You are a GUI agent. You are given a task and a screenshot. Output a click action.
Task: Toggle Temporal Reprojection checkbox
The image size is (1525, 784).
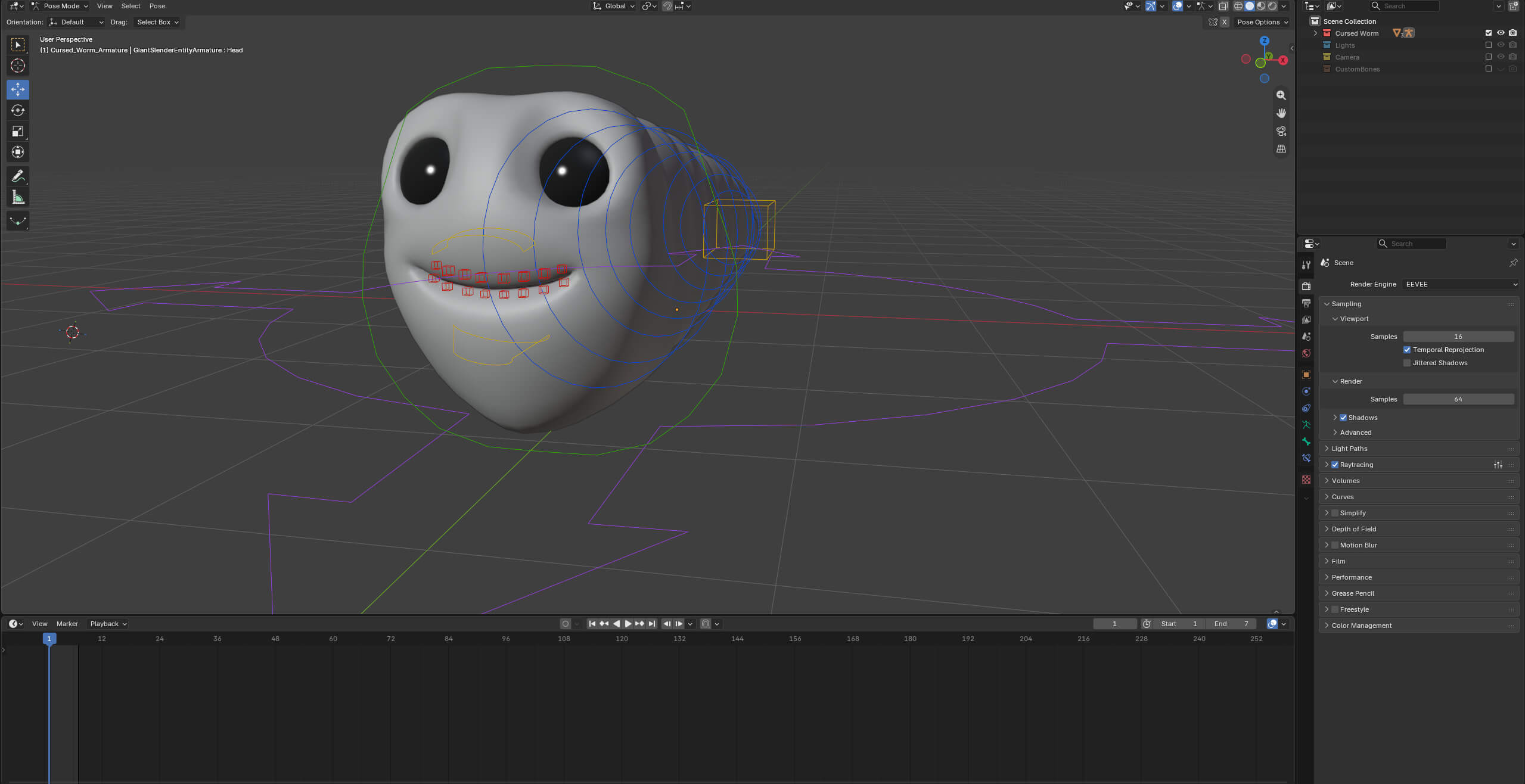1407,350
